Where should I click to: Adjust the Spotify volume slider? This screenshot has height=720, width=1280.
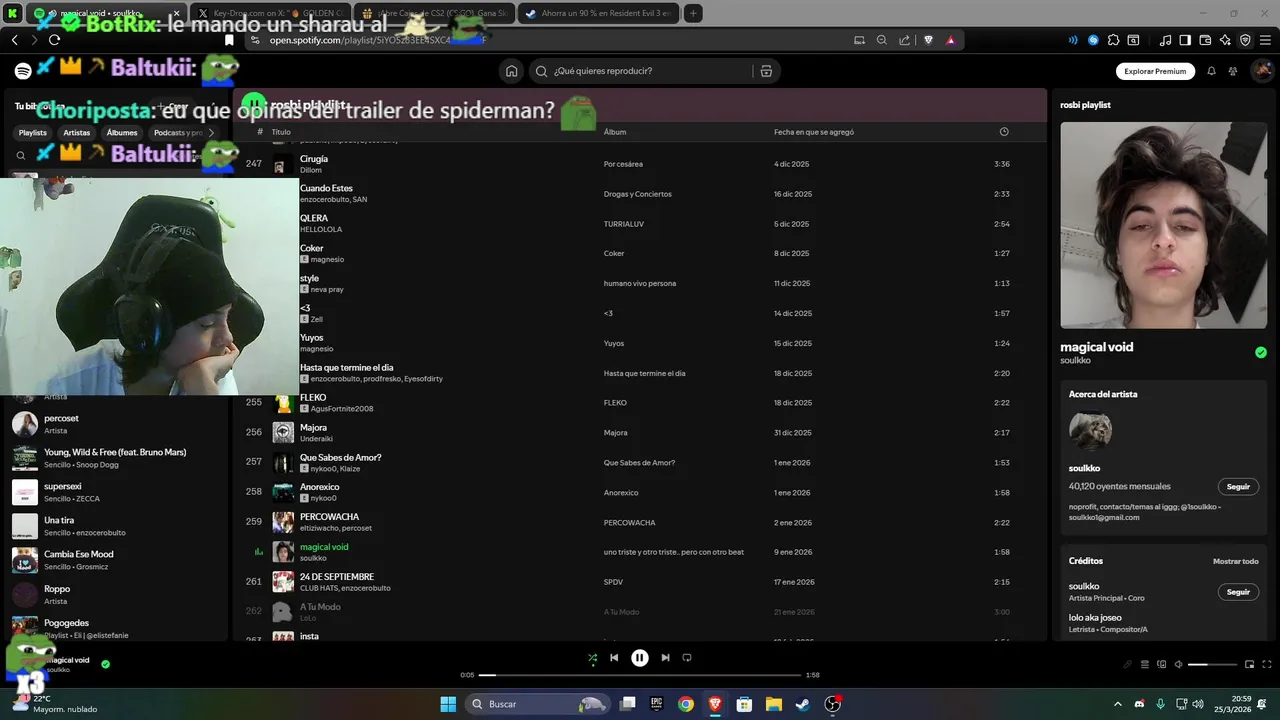pyautogui.click(x=1212, y=664)
